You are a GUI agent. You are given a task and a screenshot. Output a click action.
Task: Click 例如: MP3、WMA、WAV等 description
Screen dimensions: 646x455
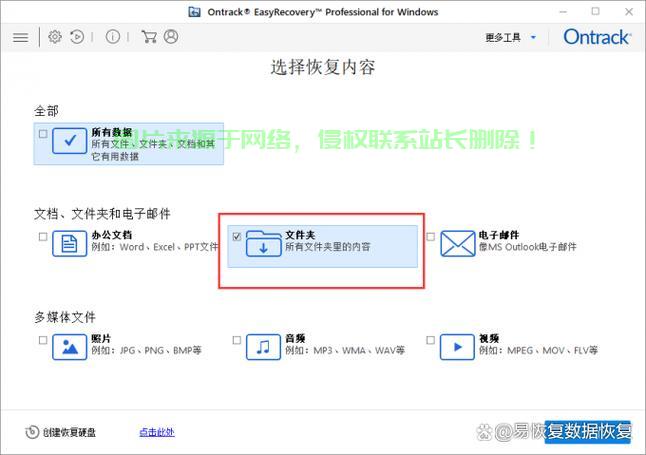[x=345, y=350]
